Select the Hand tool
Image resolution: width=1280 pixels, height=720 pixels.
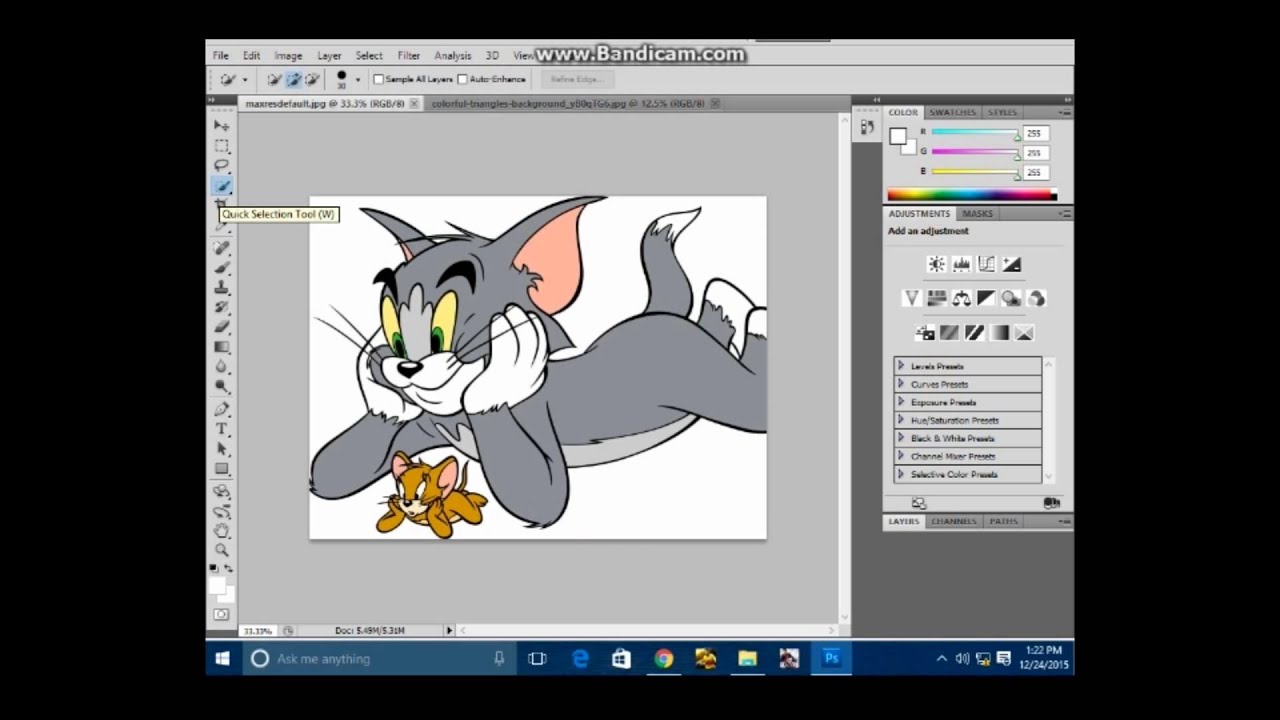(221, 531)
